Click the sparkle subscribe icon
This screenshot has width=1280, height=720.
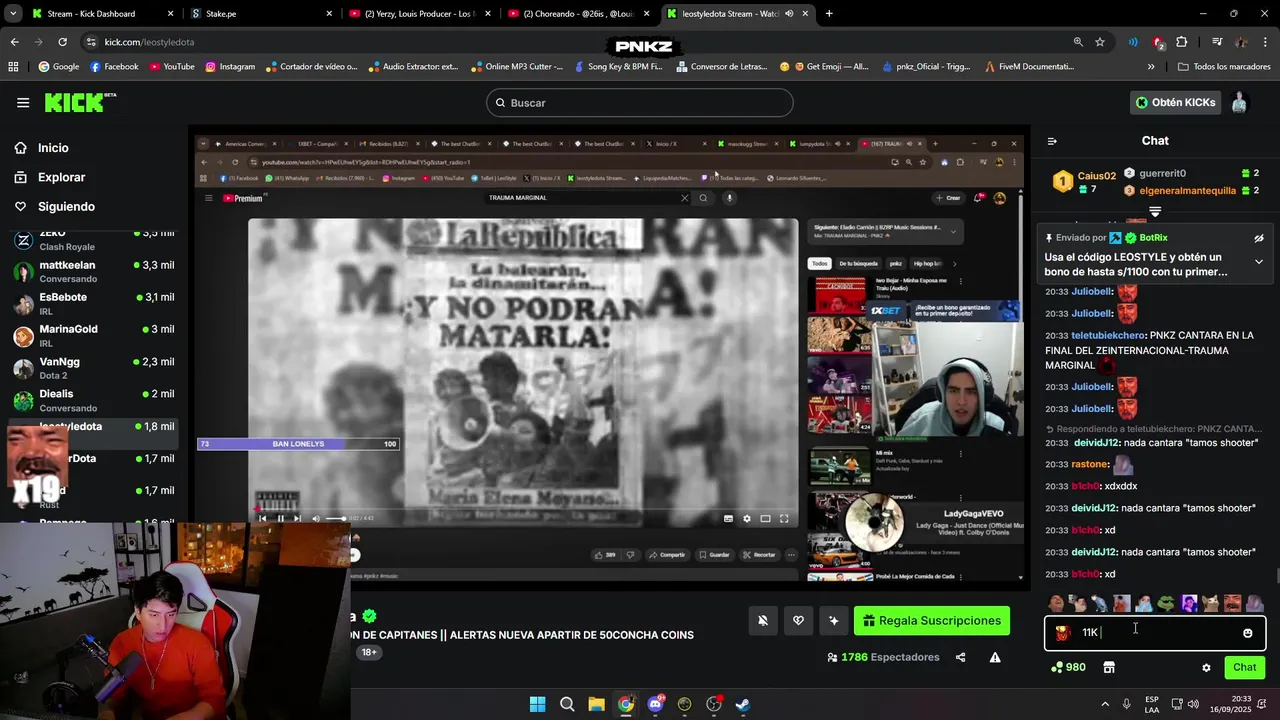click(834, 621)
